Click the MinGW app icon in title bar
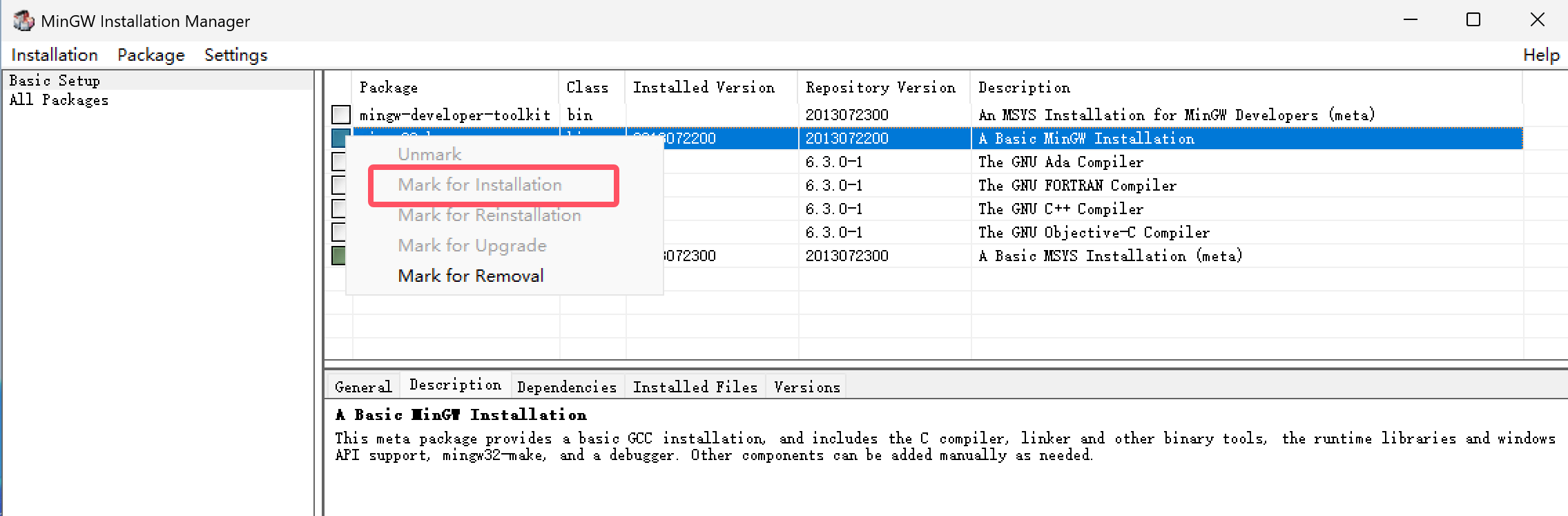 [x=23, y=21]
